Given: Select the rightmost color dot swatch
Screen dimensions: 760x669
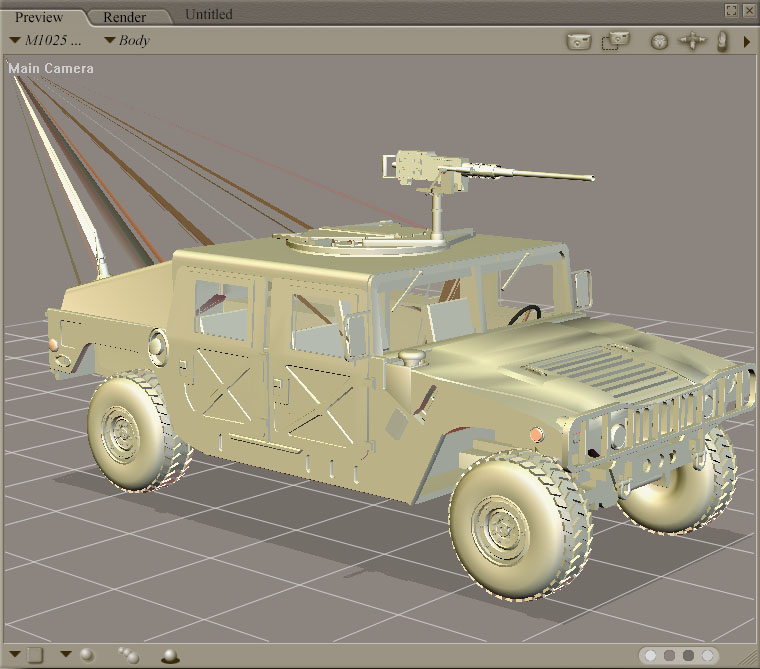Looking at the screenshot, I should (x=708, y=655).
